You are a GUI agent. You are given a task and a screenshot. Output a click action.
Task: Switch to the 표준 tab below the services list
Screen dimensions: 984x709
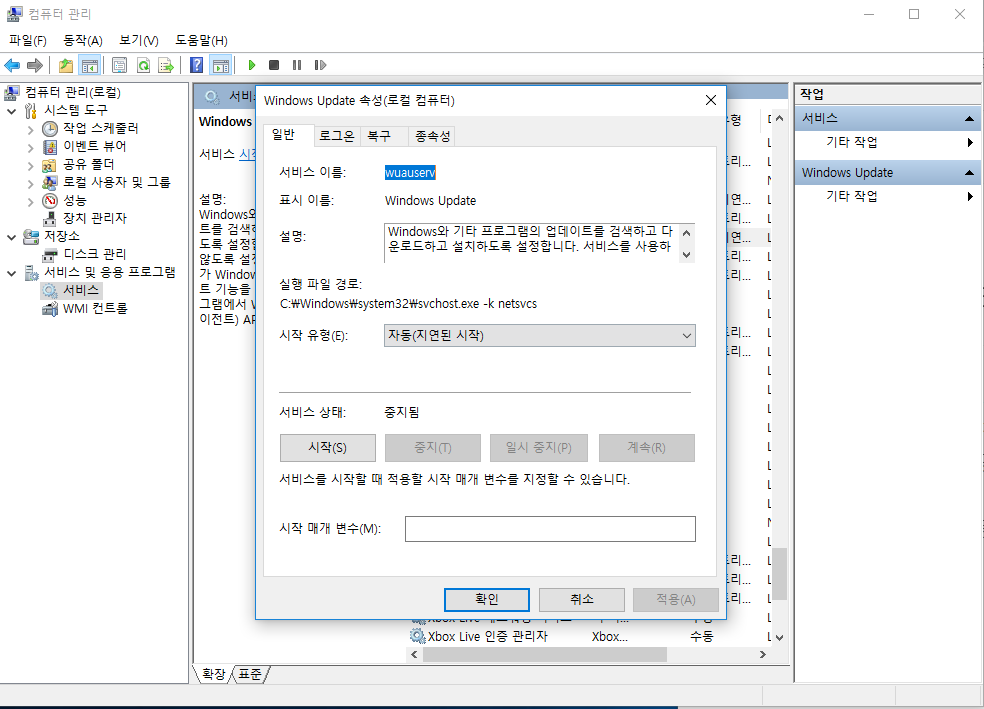[250, 674]
